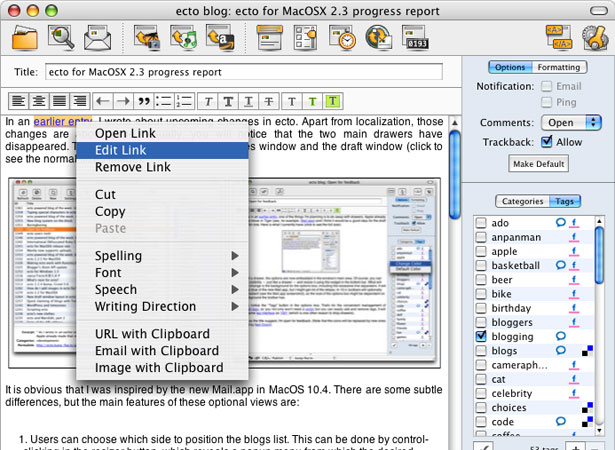Click the HTML tags toolbar icon
This screenshot has height=450, width=615.
pyautogui.click(x=559, y=38)
